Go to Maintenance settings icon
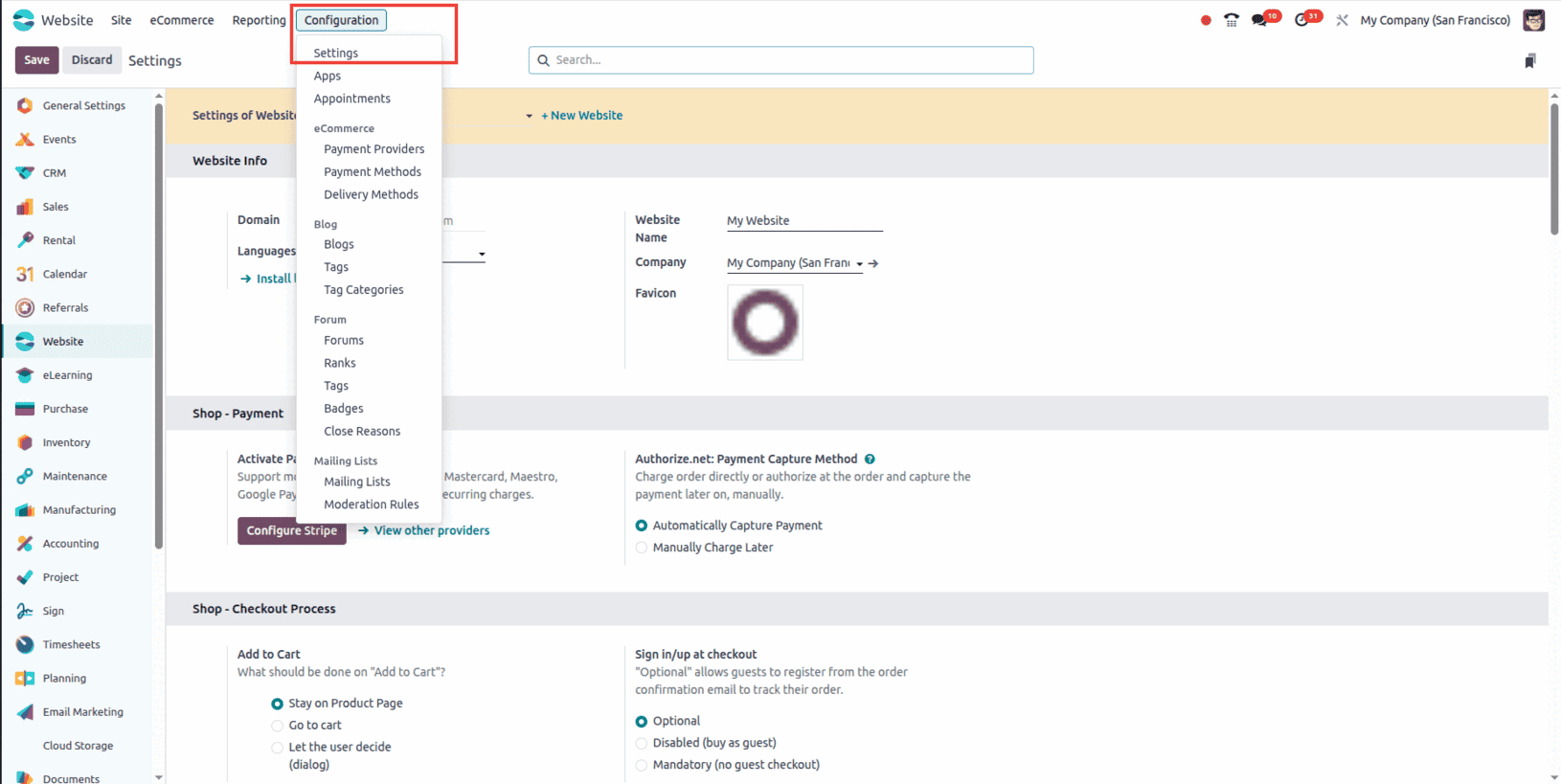This screenshot has height=784, width=1561. pyautogui.click(x=25, y=476)
